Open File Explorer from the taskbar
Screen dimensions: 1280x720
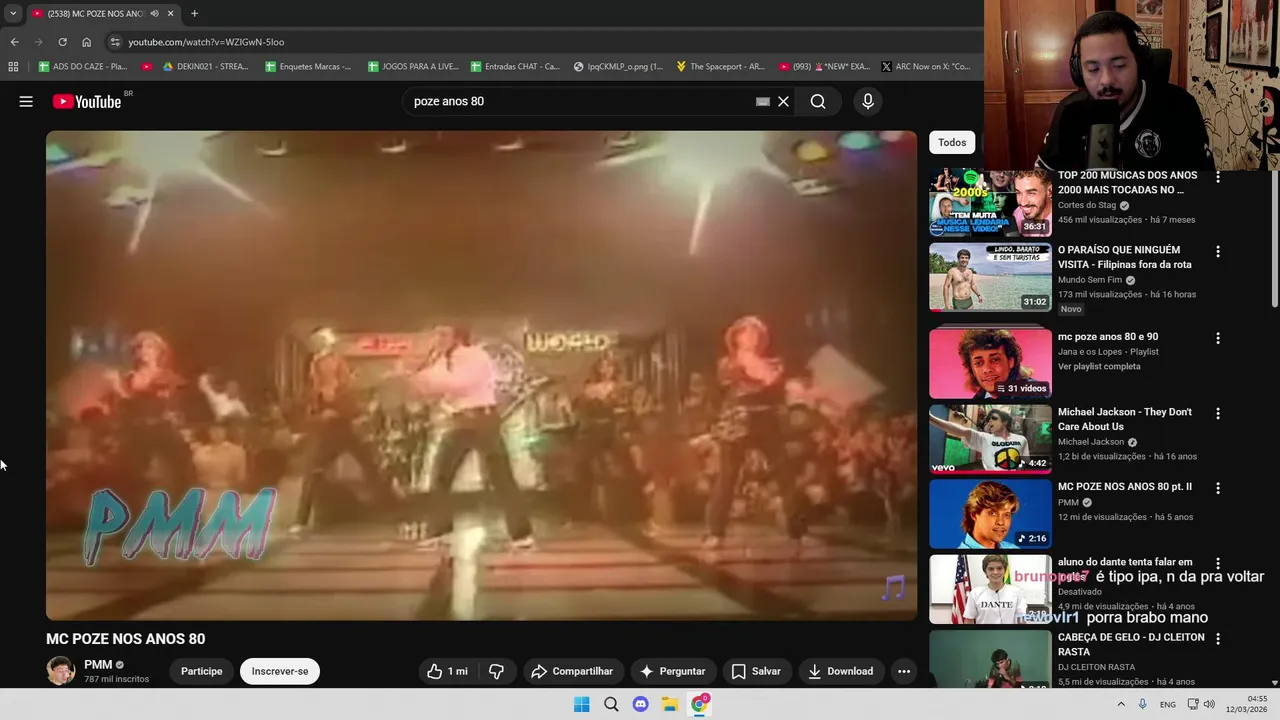click(x=670, y=704)
